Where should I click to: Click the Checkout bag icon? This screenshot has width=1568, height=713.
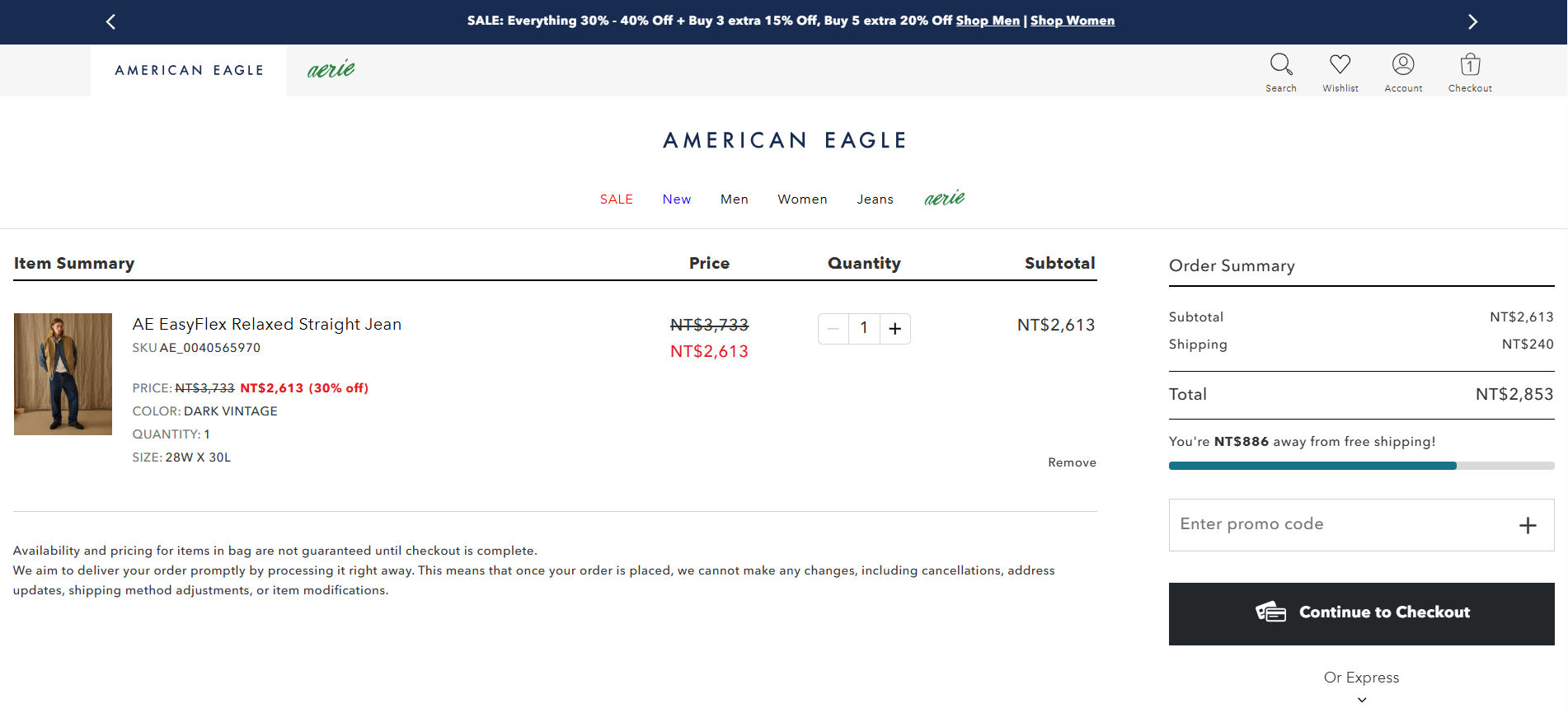click(x=1470, y=65)
